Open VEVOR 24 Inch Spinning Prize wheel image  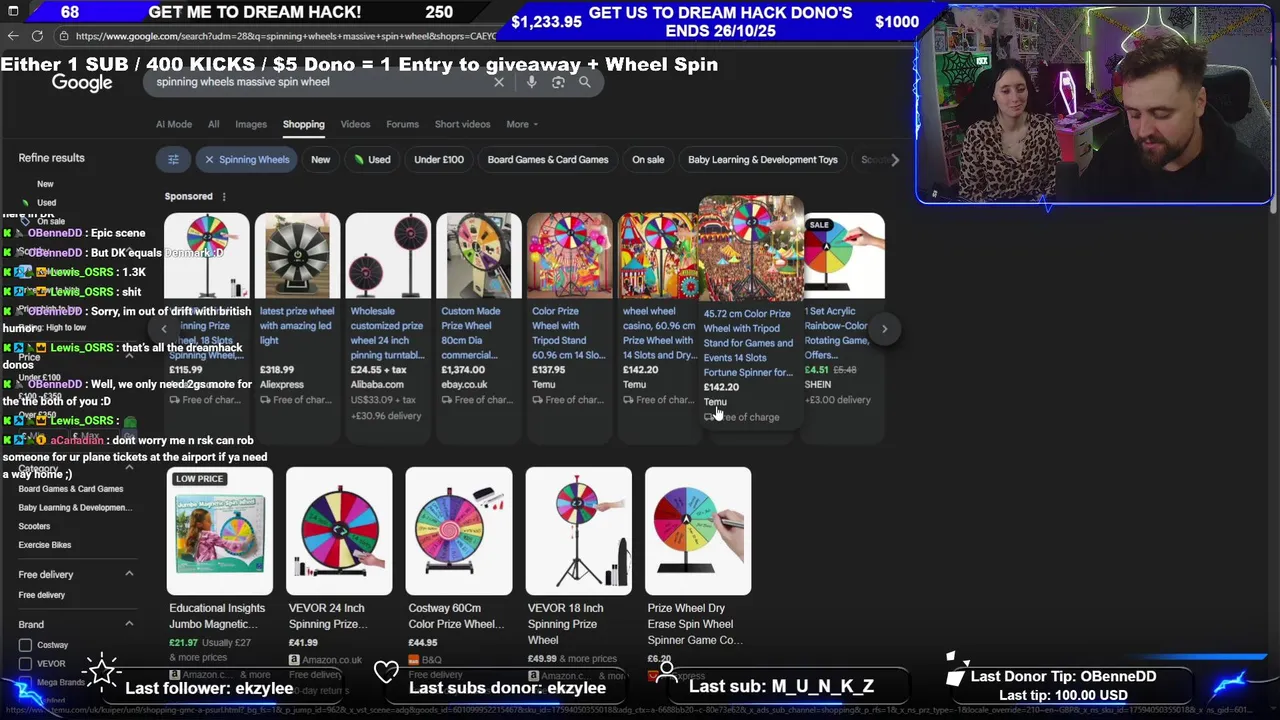339,531
